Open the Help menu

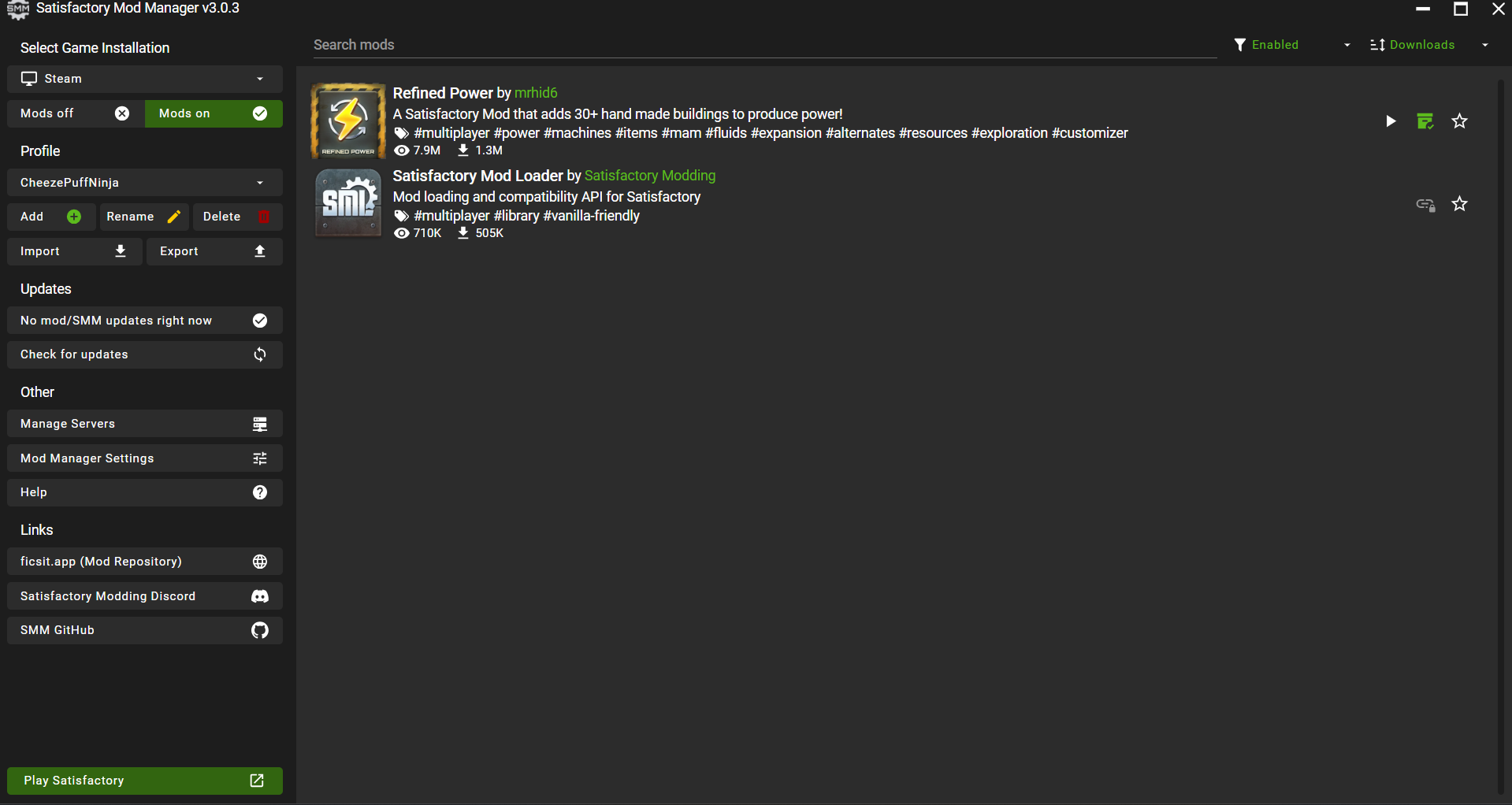(x=145, y=492)
